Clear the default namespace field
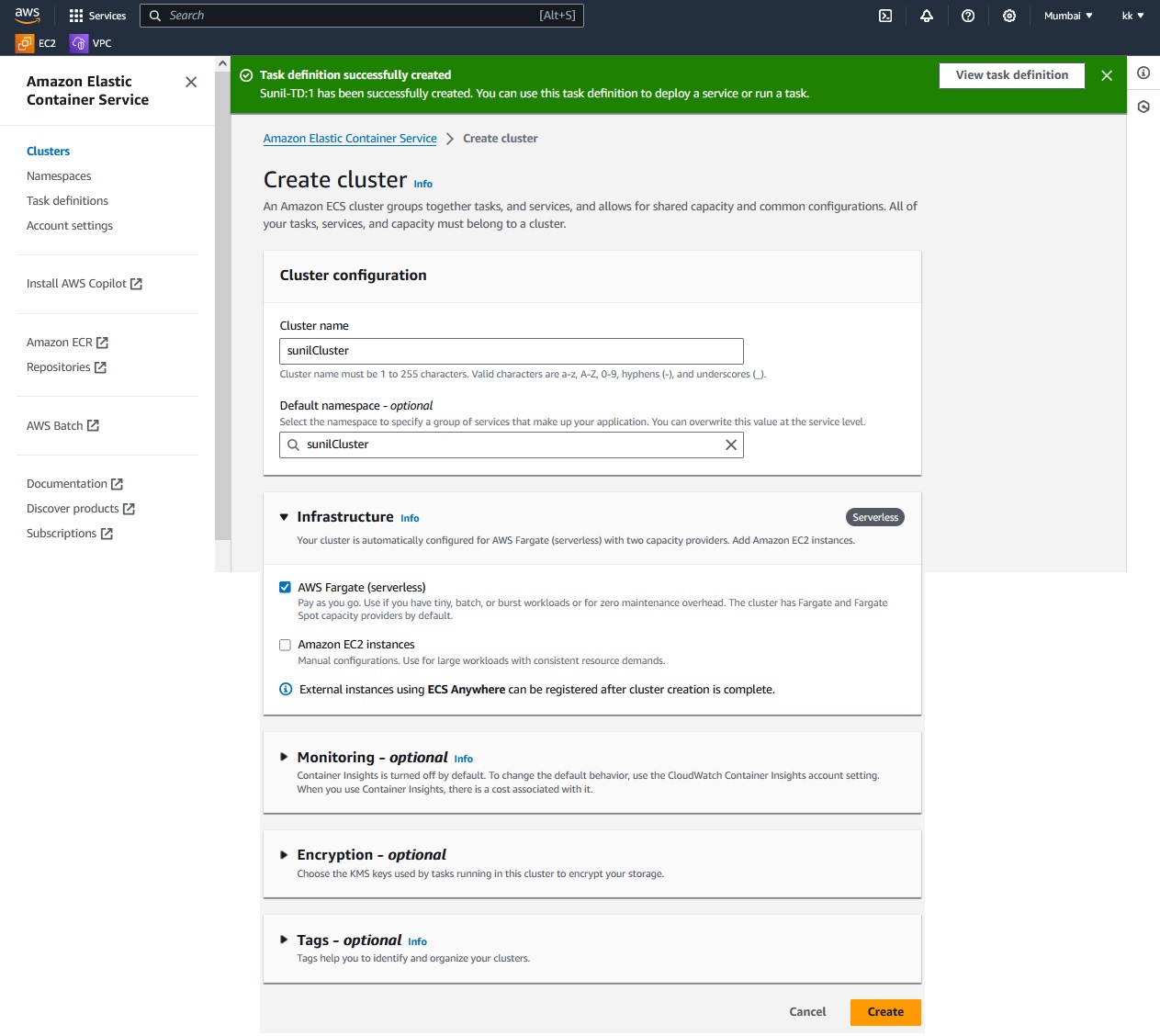Image resolution: width=1160 pixels, height=1036 pixels. (731, 445)
